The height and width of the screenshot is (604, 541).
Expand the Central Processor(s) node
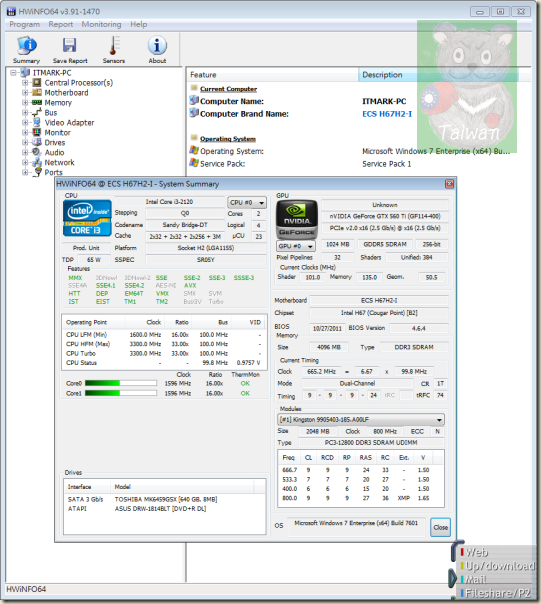click(x=25, y=82)
